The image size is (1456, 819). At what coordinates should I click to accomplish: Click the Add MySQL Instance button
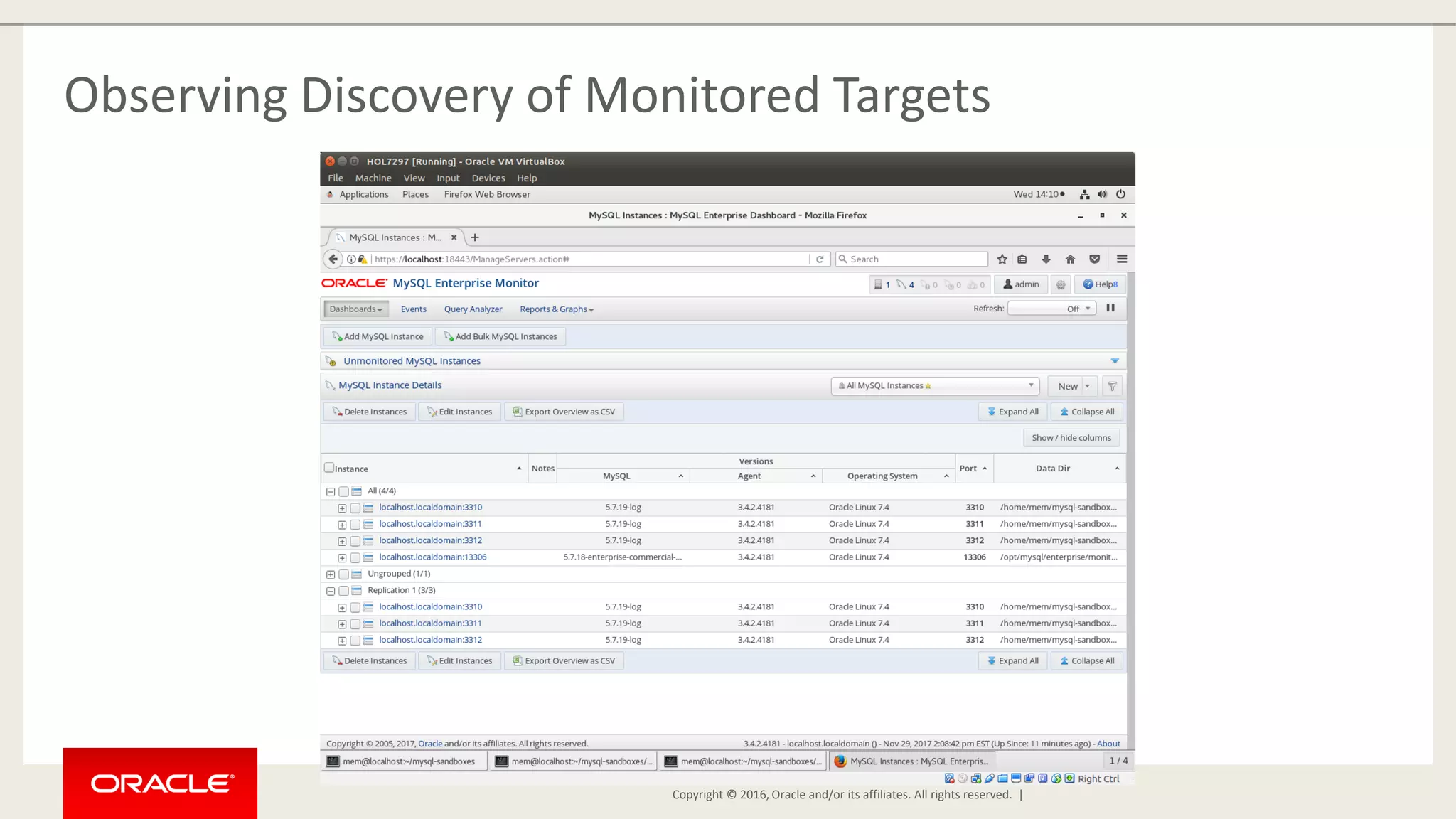coord(378,337)
